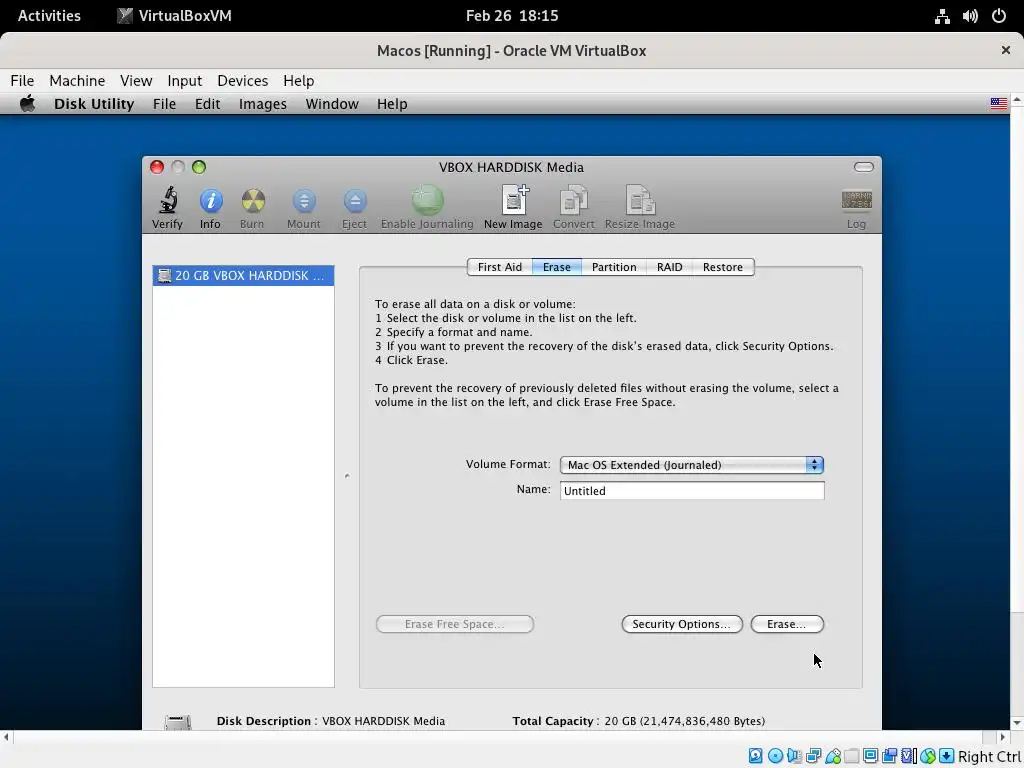The image size is (1024, 768).
Task: Open GNOME Activities overview
Action: tap(49, 16)
